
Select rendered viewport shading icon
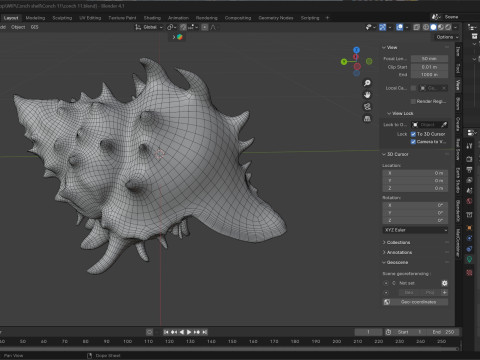(x=448, y=27)
